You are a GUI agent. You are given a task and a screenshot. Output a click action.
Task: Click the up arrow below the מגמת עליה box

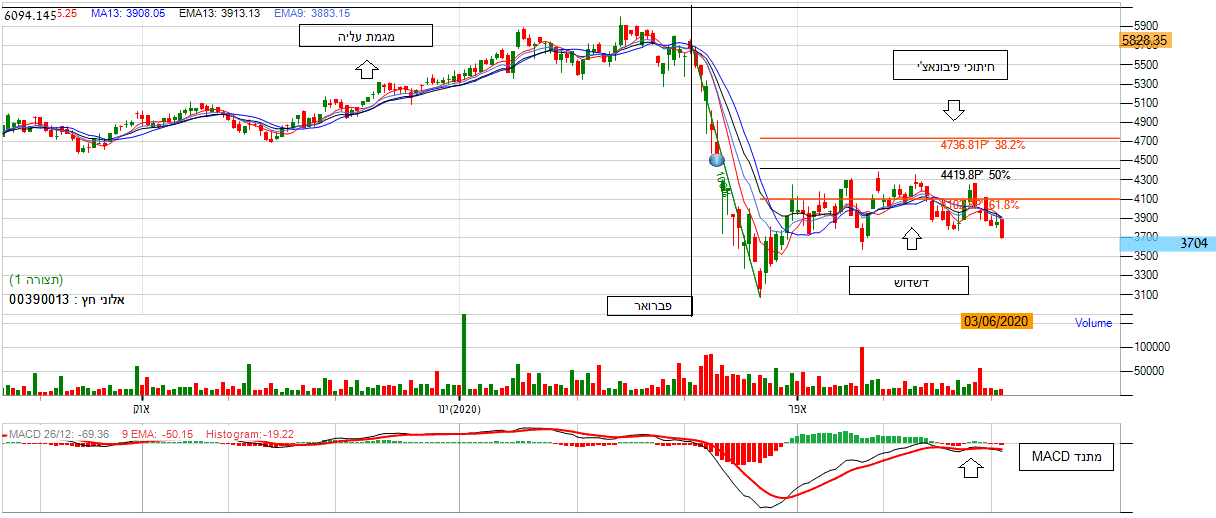click(366, 69)
